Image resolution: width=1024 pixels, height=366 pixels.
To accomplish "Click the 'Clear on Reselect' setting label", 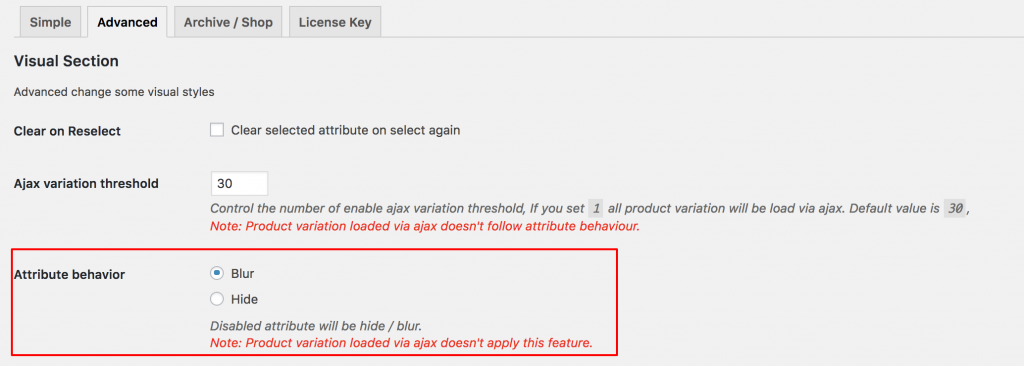I will [x=67, y=131].
